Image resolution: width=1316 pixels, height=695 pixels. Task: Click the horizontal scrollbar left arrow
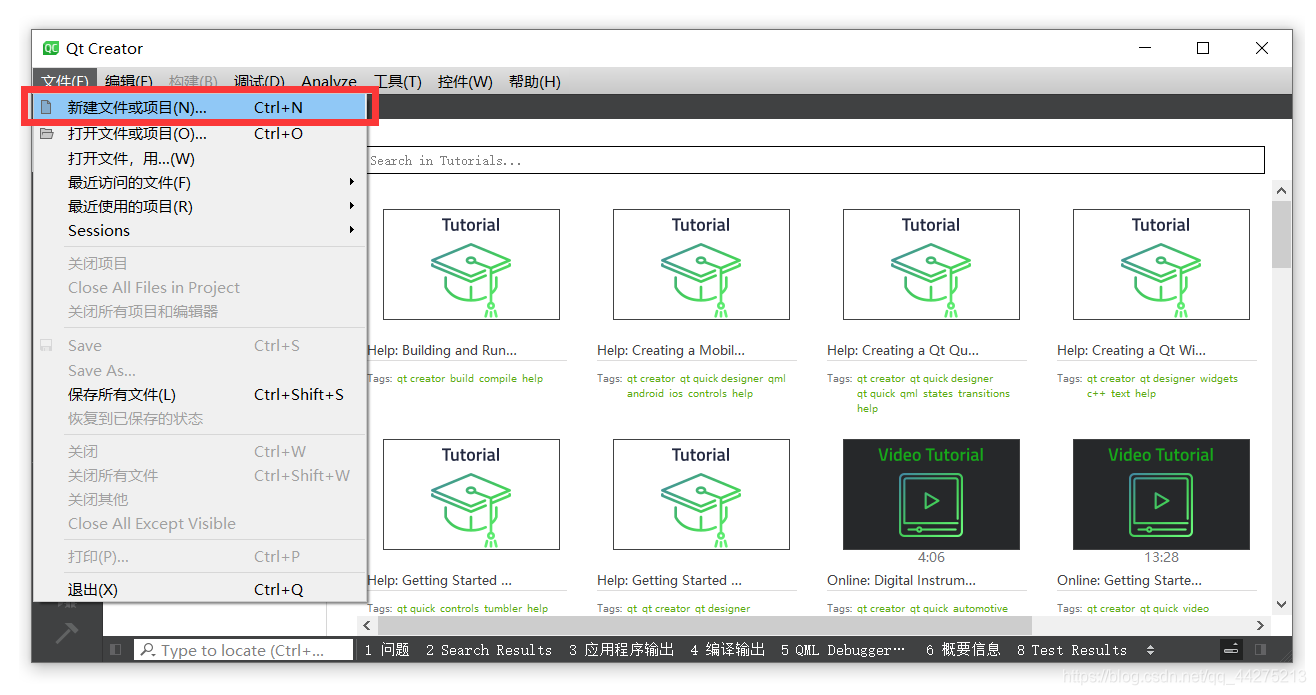(367, 625)
